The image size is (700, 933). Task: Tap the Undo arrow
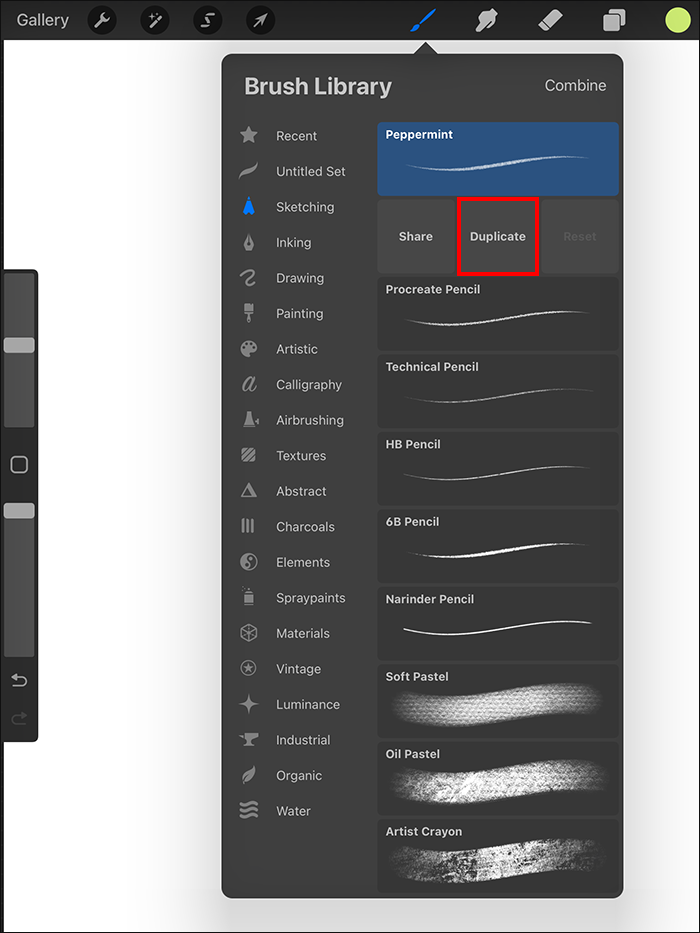[19, 680]
